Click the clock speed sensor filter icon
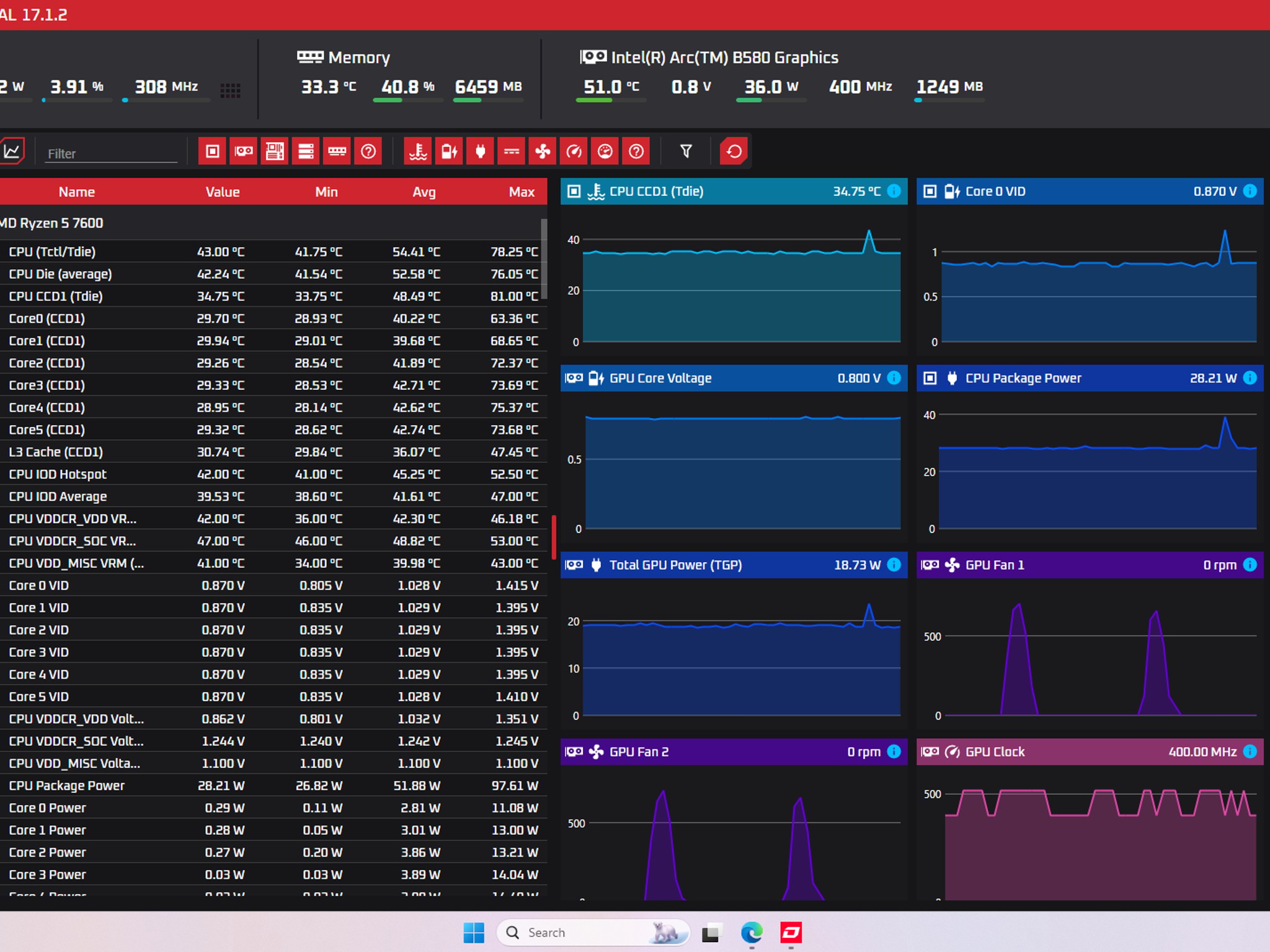 (574, 151)
